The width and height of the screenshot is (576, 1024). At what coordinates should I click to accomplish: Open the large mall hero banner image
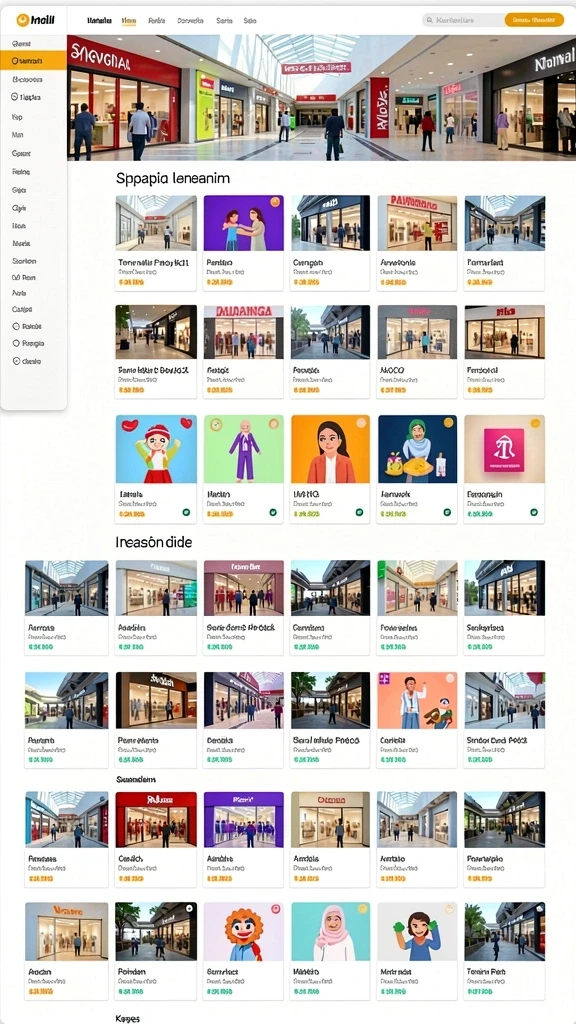(321, 97)
